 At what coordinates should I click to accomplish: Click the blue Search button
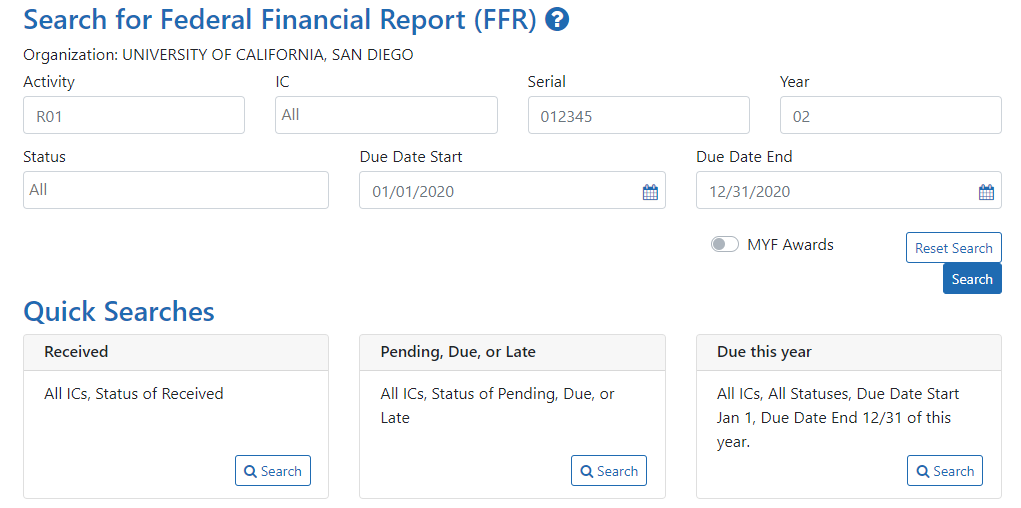pyautogui.click(x=972, y=279)
